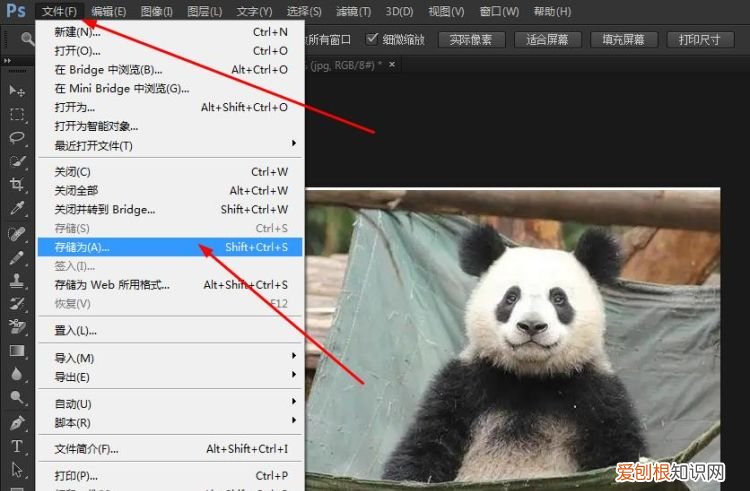The height and width of the screenshot is (491, 750).
Task: Choose 置入(L)... menu entry
Action: click(x=170, y=330)
